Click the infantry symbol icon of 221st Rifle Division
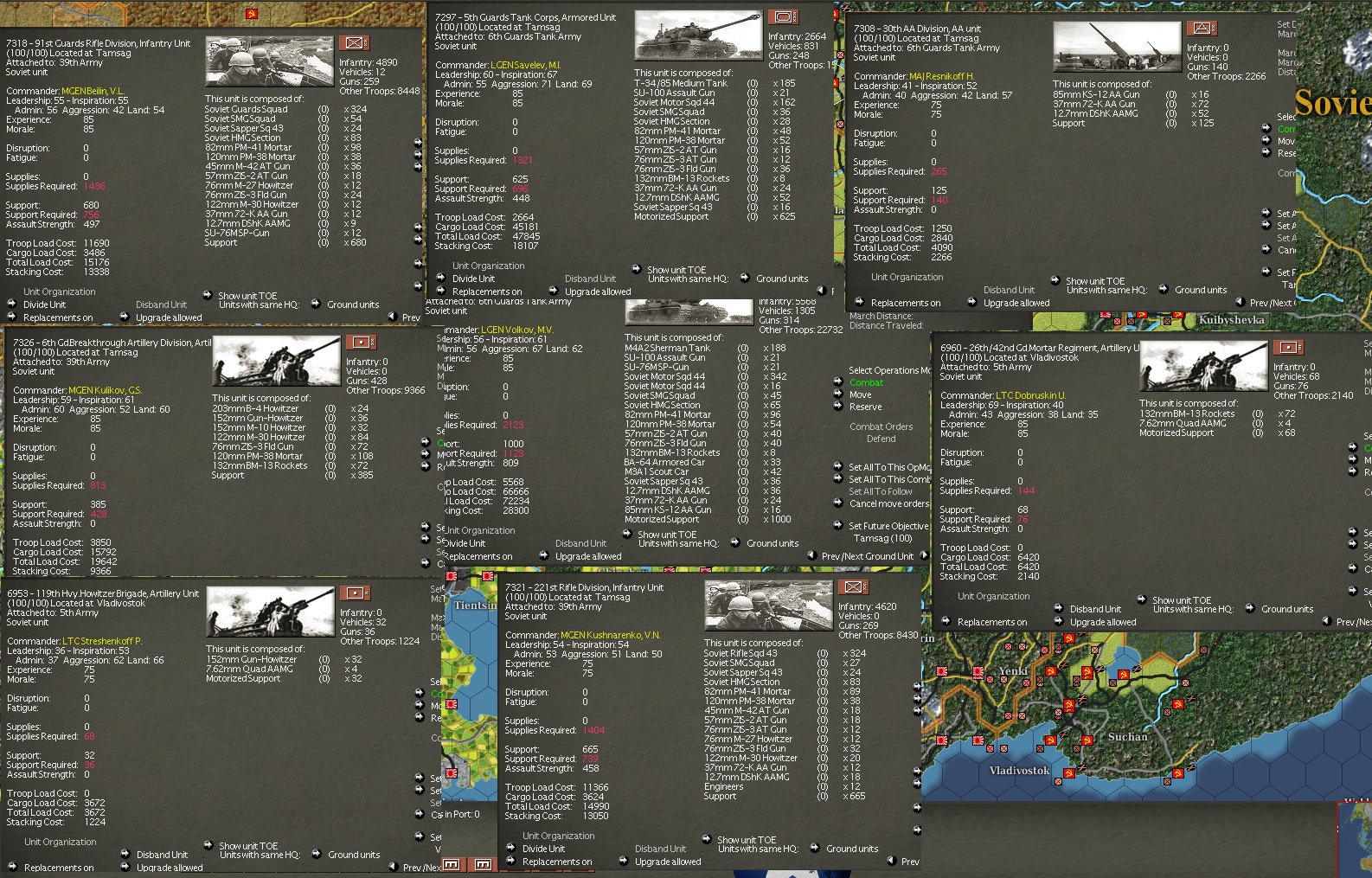Image resolution: width=1372 pixels, height=878 pixels. [x=852, y=586]
